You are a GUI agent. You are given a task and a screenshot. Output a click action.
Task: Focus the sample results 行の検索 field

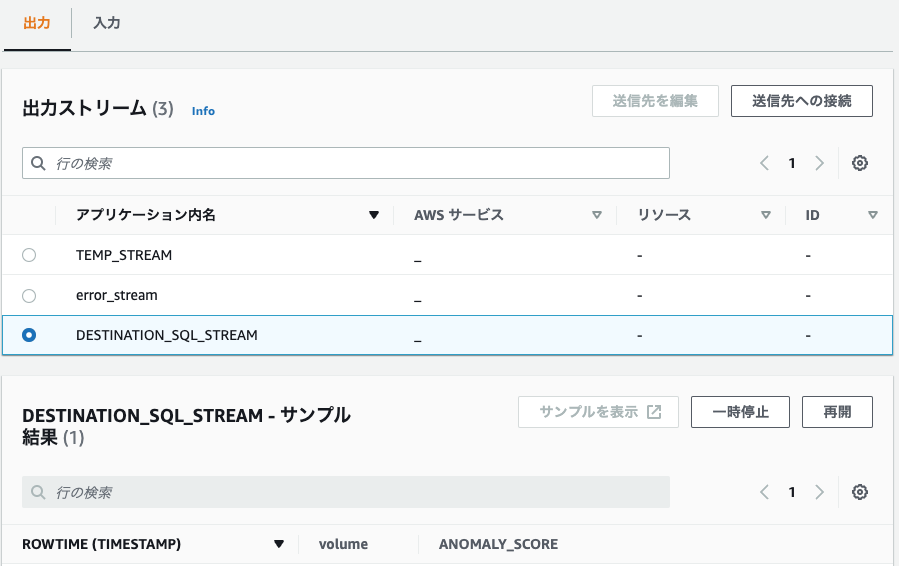point(346,492)
